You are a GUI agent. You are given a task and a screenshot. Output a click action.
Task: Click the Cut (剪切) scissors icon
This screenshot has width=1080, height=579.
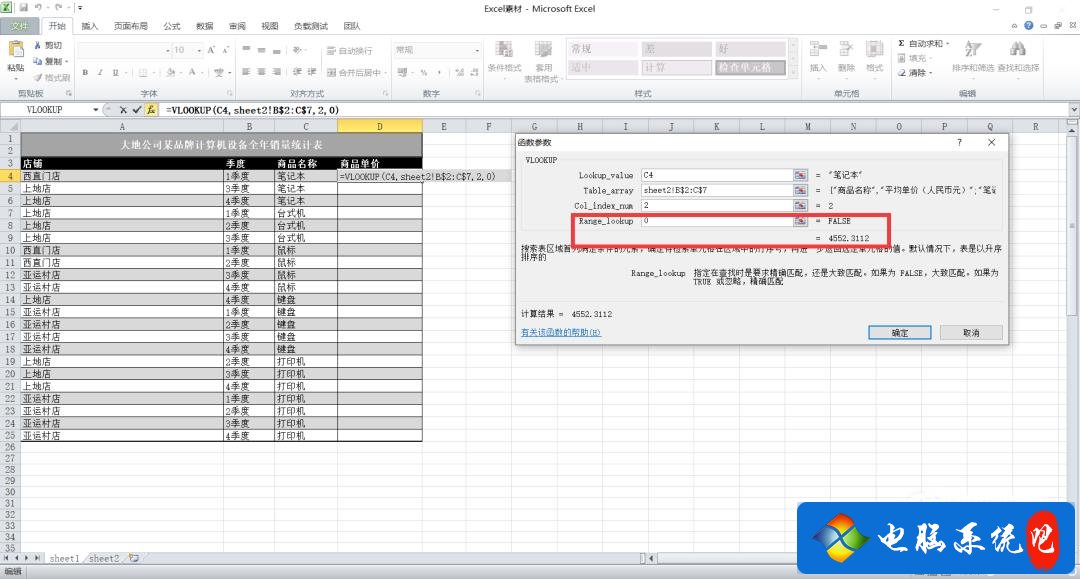click(x=38, y=45)
